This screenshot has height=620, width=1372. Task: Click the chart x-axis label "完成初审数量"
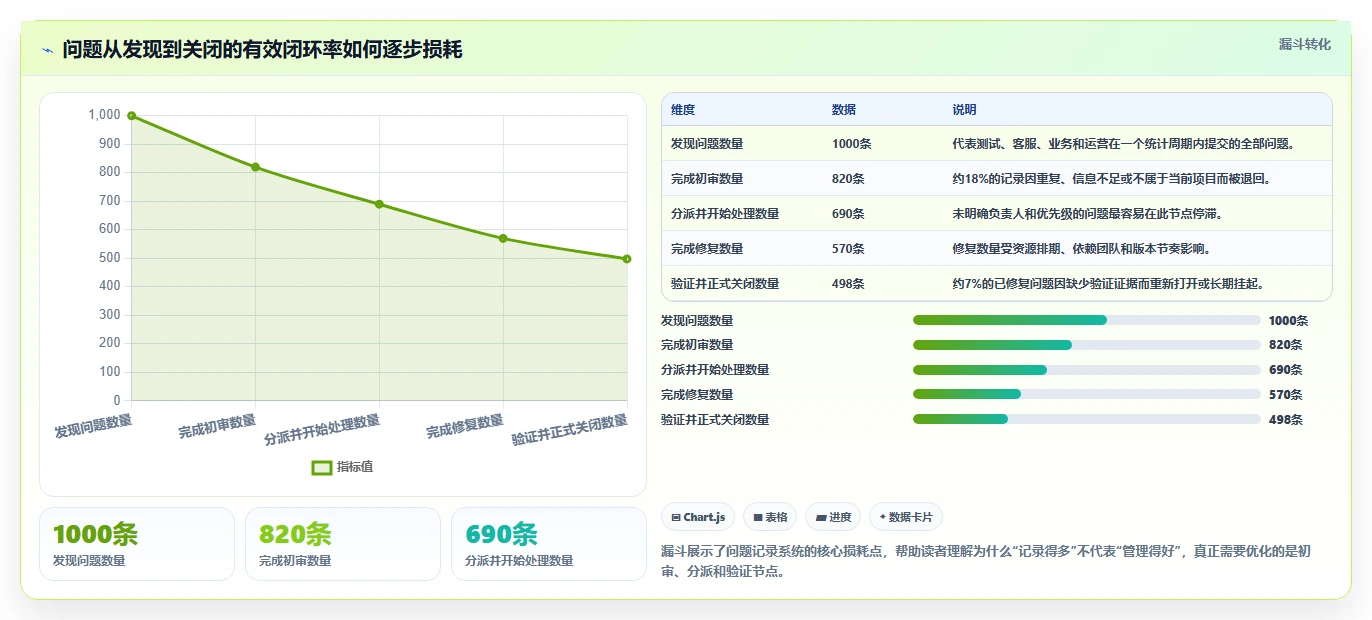217,426
